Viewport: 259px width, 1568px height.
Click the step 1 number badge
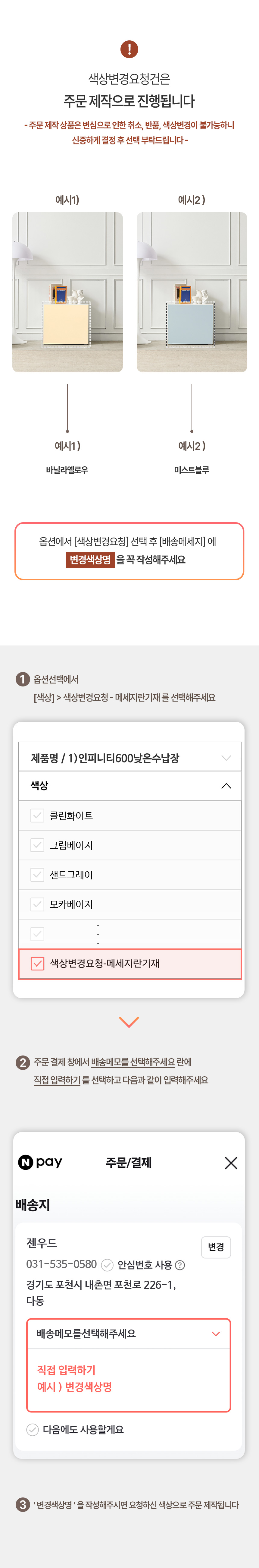point(23,679)
